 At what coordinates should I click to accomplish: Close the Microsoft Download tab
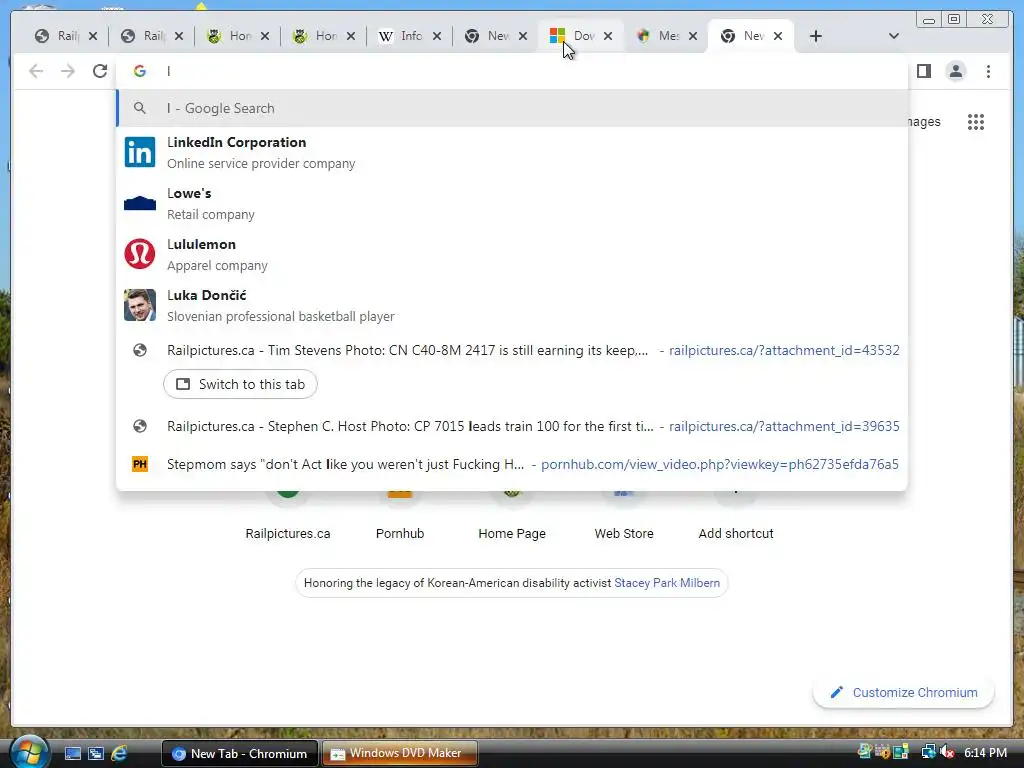(608, 36)
